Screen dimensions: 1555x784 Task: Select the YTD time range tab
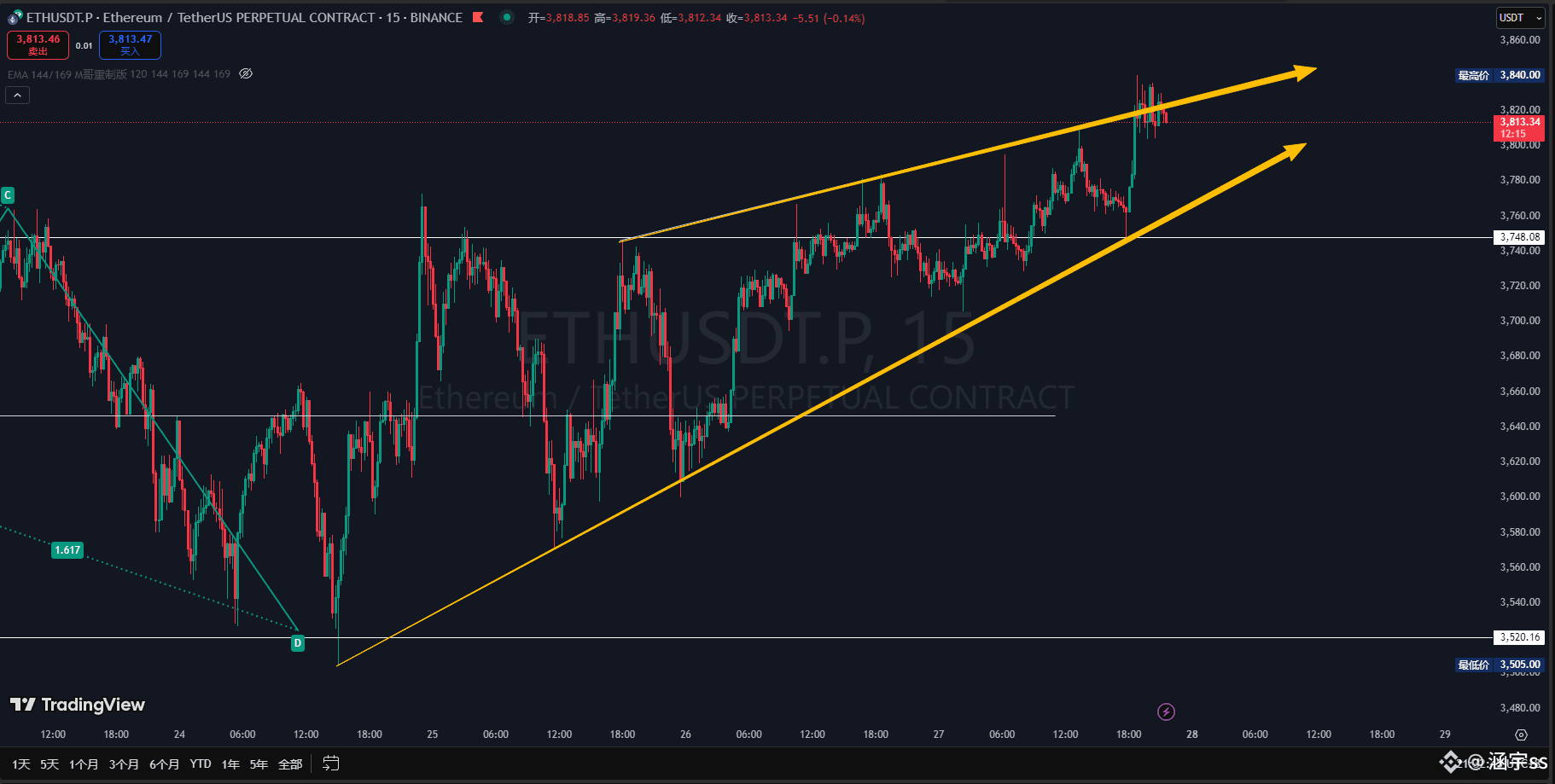point(201,764)
